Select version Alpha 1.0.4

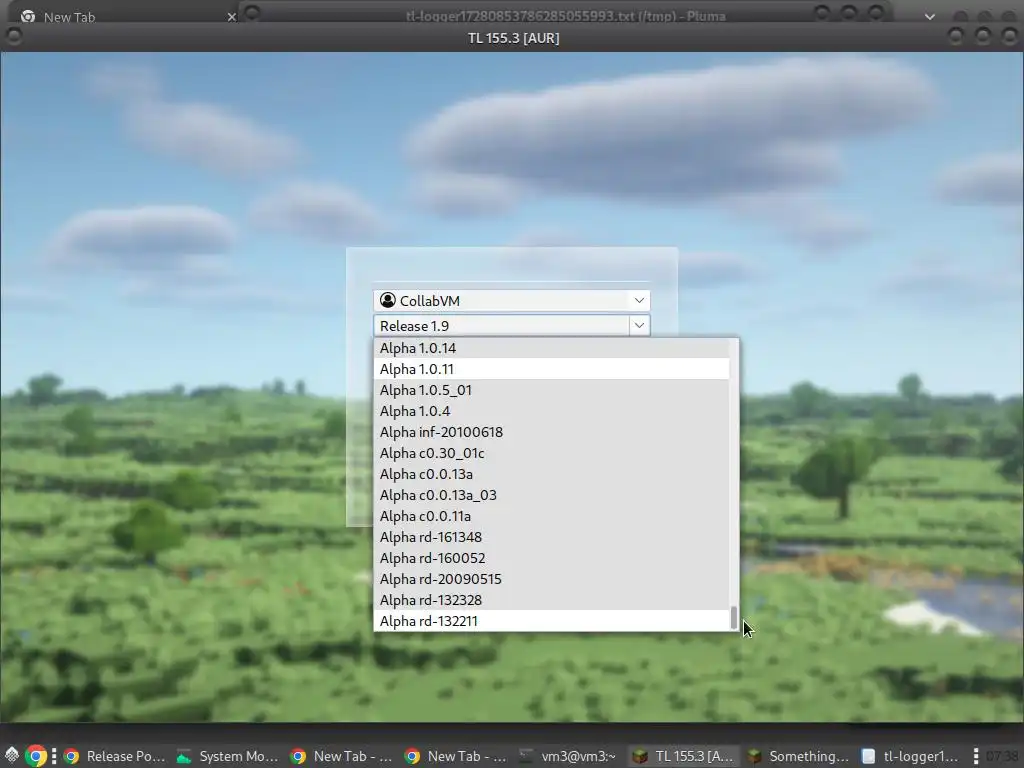[x=551, y=411]
